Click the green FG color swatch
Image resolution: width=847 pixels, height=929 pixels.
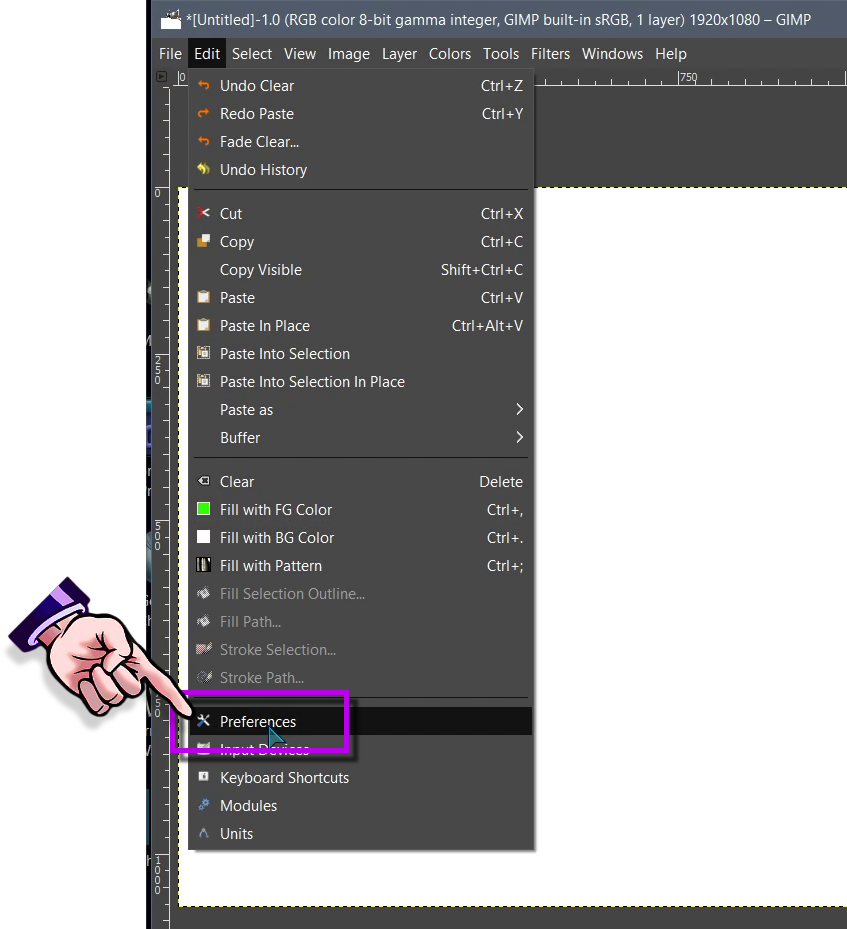(x=203, y=509)
